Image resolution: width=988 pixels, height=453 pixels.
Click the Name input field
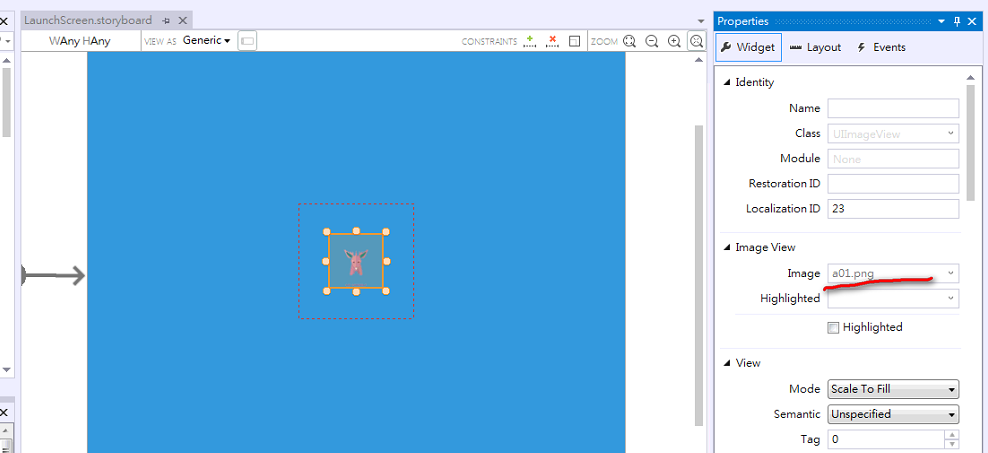coord(892,108)
